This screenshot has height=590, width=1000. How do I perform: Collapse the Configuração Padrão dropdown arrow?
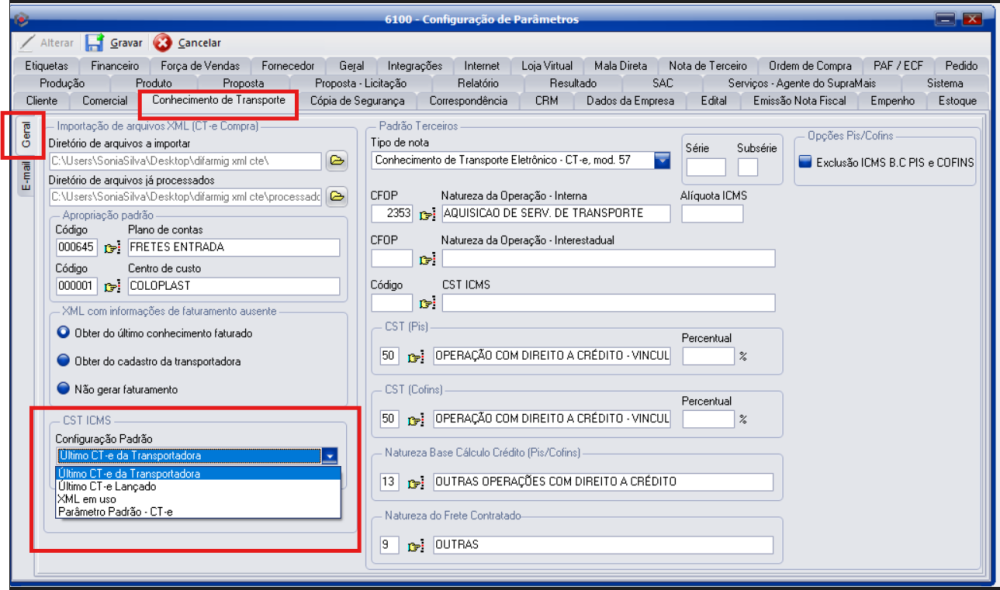[329, 456]
